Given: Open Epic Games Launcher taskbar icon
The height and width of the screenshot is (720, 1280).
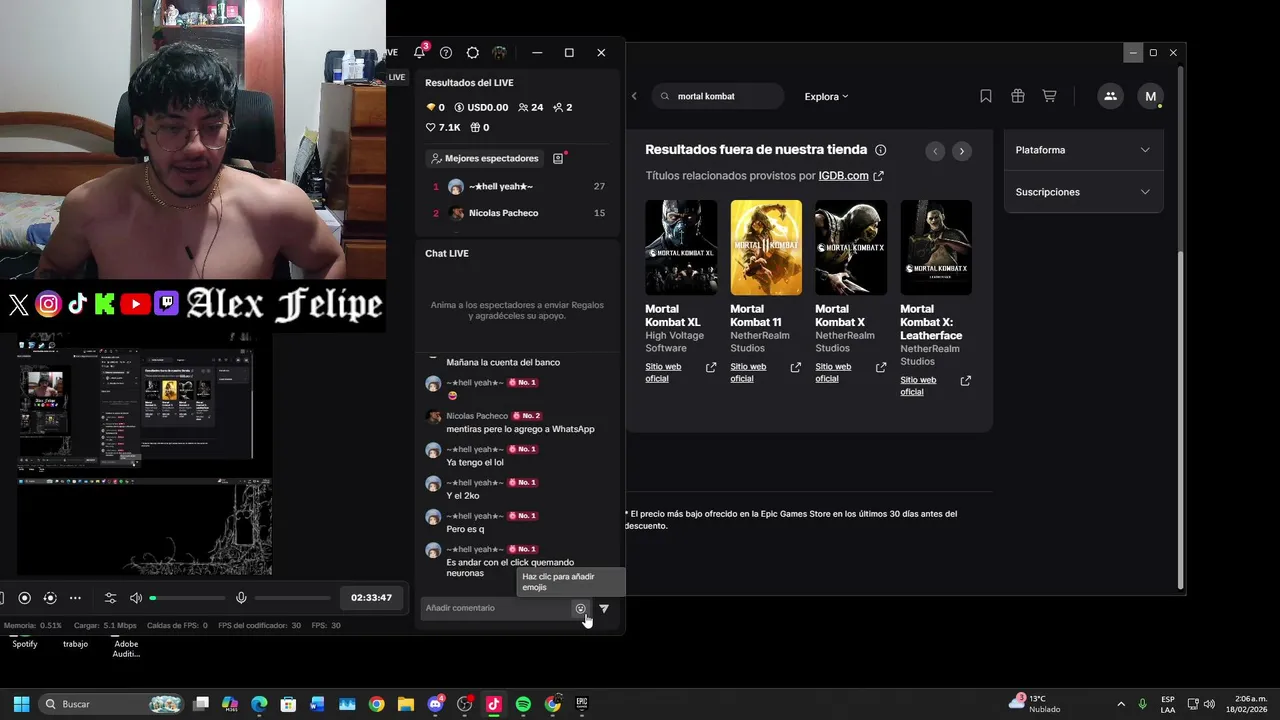Looking at the screenshot, I should click(x=582, y=704).
